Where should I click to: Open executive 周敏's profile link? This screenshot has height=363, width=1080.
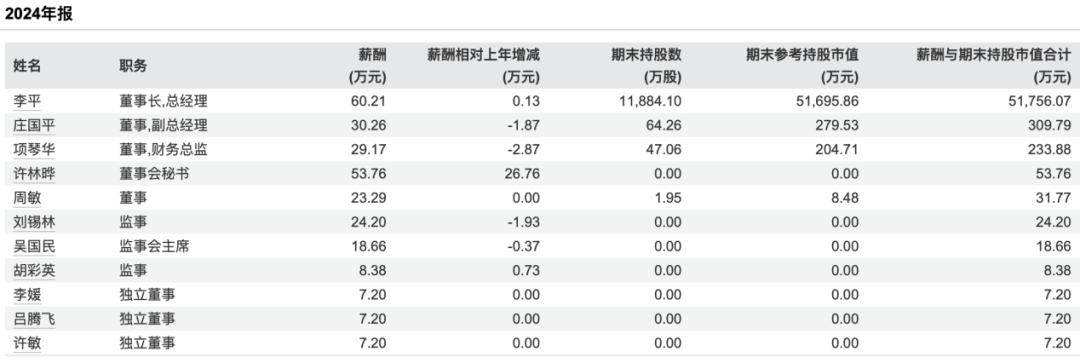[27, 198]
